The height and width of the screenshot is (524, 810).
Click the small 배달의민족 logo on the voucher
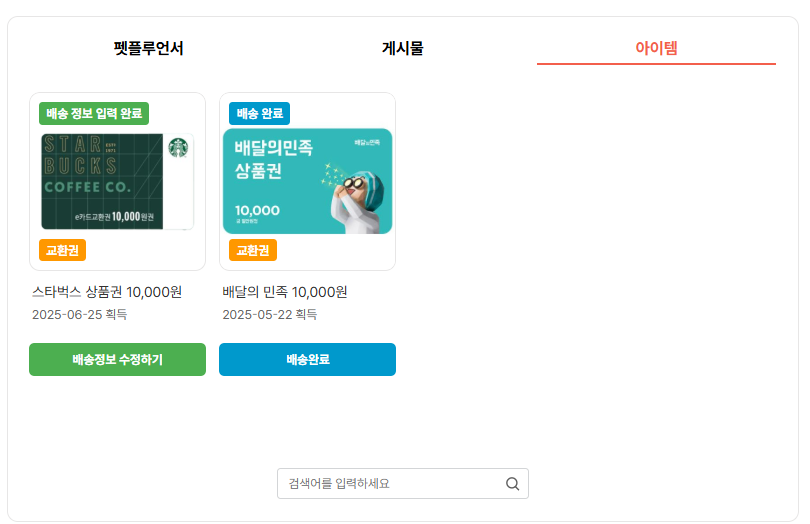click(x=367, y=142)
